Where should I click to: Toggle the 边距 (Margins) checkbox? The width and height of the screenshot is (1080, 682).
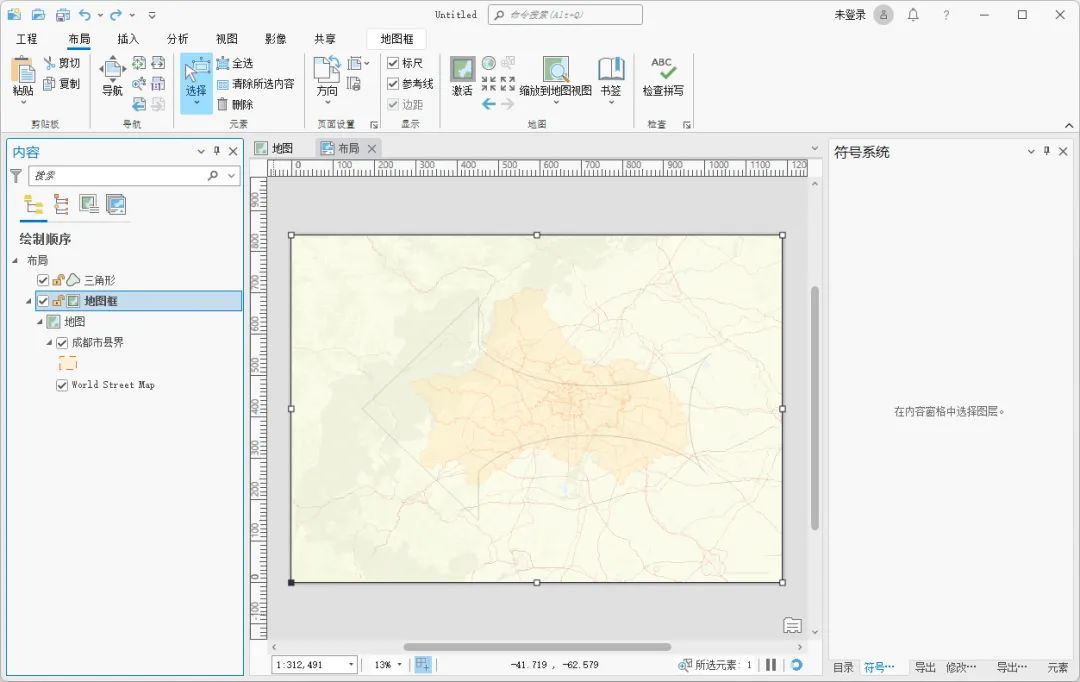pos(393,104)
